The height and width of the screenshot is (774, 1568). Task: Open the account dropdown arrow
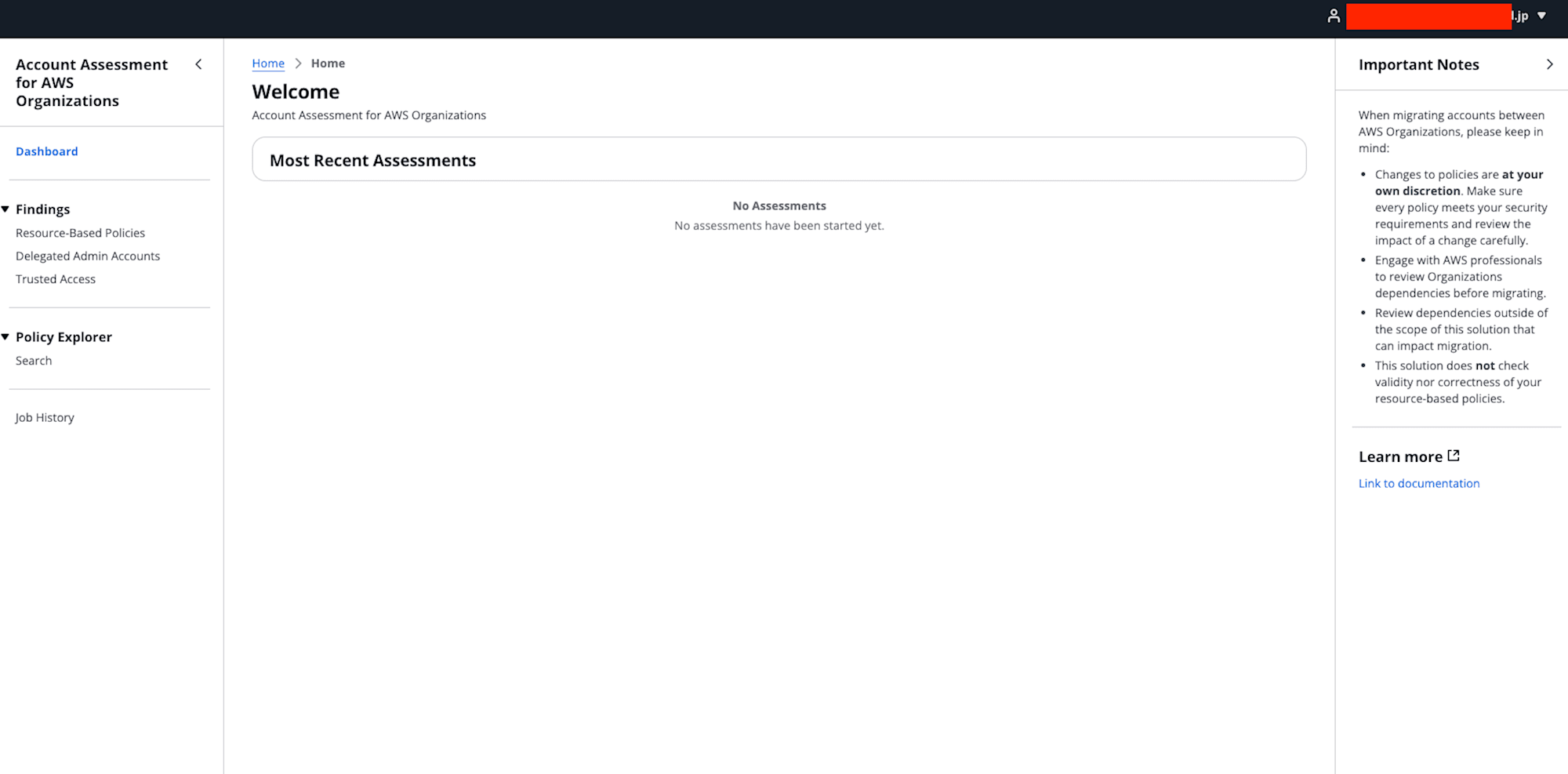click(x=1541, y=16)
